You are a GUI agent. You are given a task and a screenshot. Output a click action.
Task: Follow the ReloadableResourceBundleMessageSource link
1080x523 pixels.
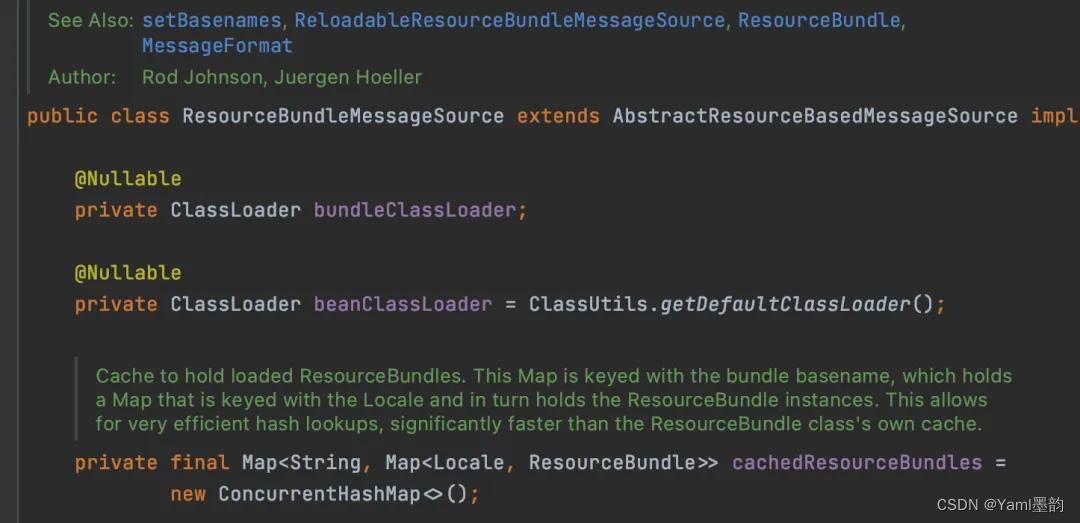510,21
